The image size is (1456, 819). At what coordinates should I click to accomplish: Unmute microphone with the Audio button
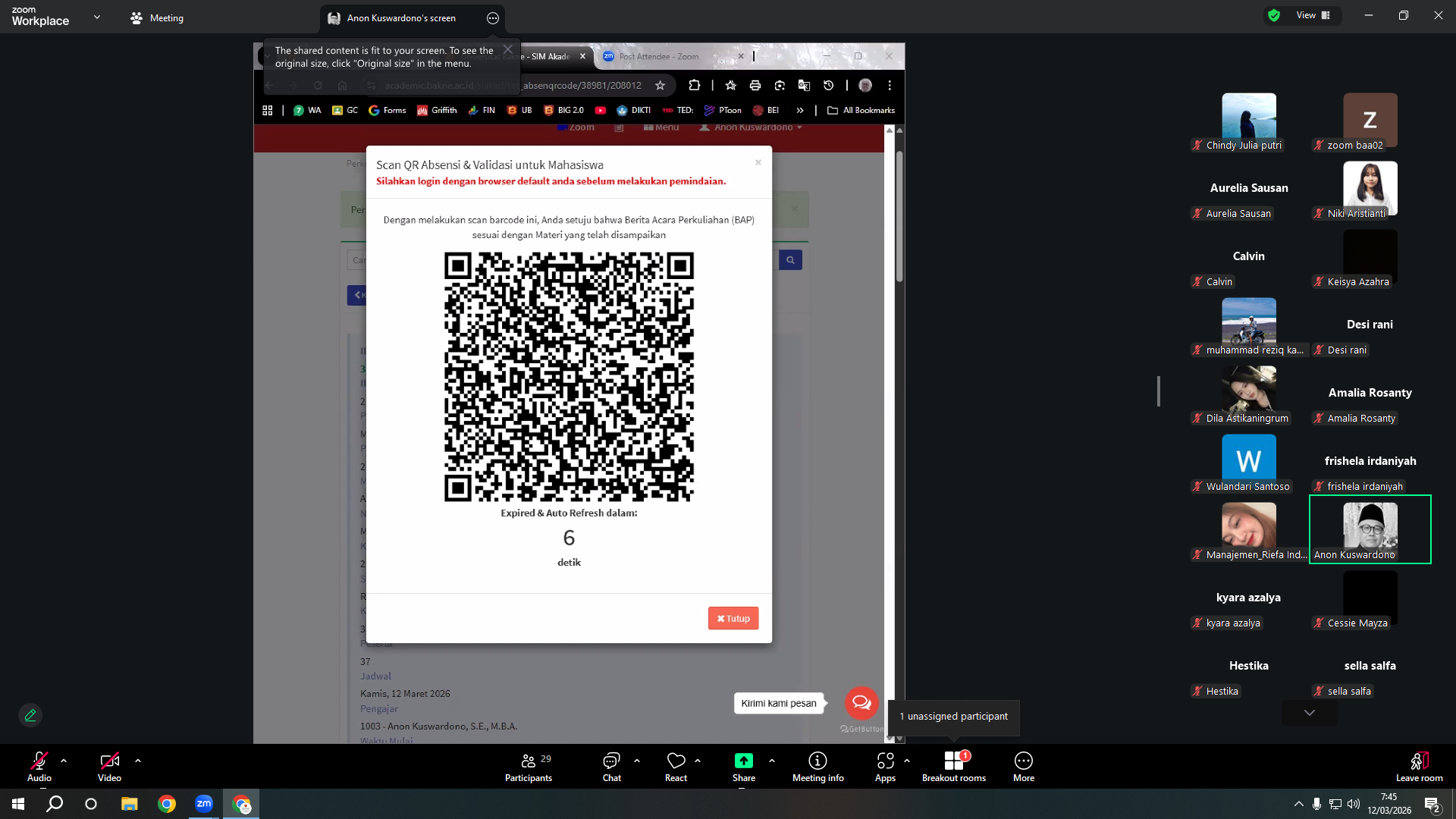pos(39,766)
